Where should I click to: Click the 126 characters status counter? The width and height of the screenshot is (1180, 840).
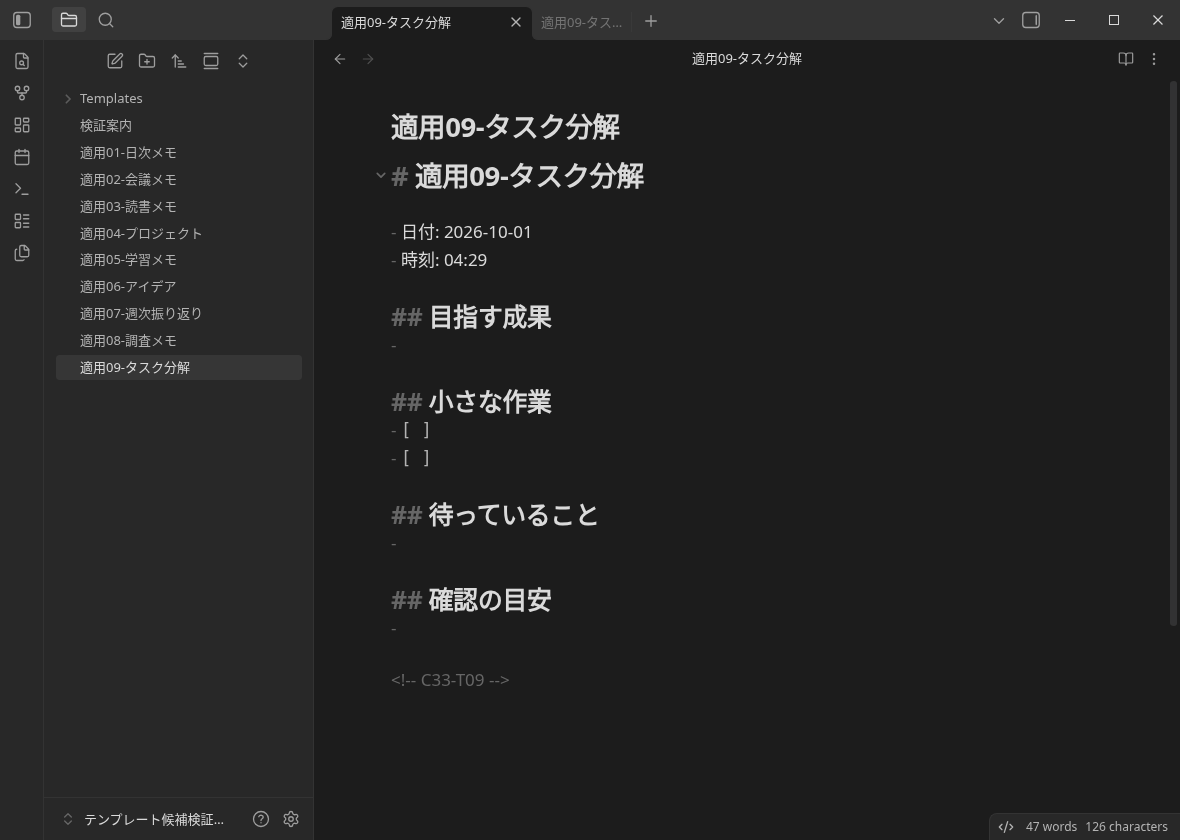click(x=1126, y=826)
